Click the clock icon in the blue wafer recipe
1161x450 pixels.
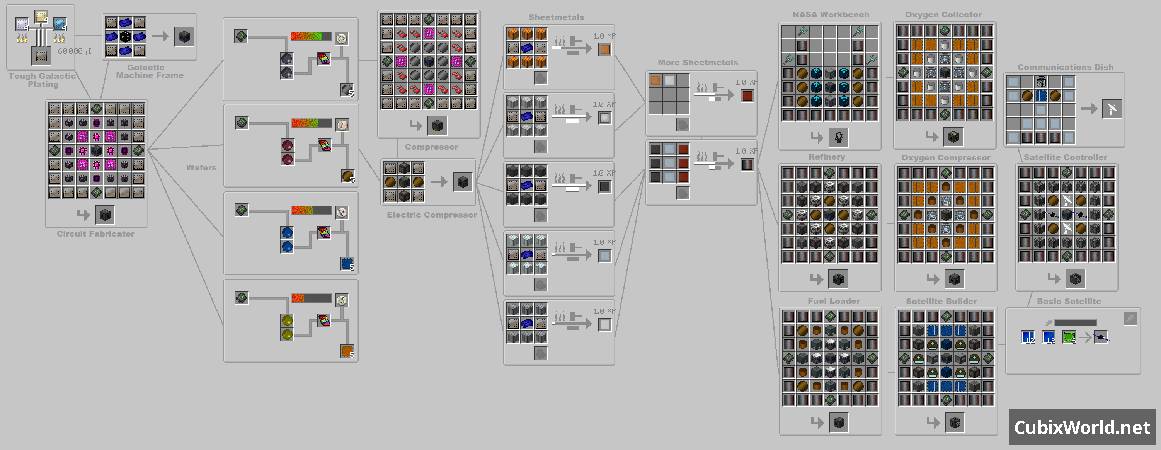[x=341, y=212]
